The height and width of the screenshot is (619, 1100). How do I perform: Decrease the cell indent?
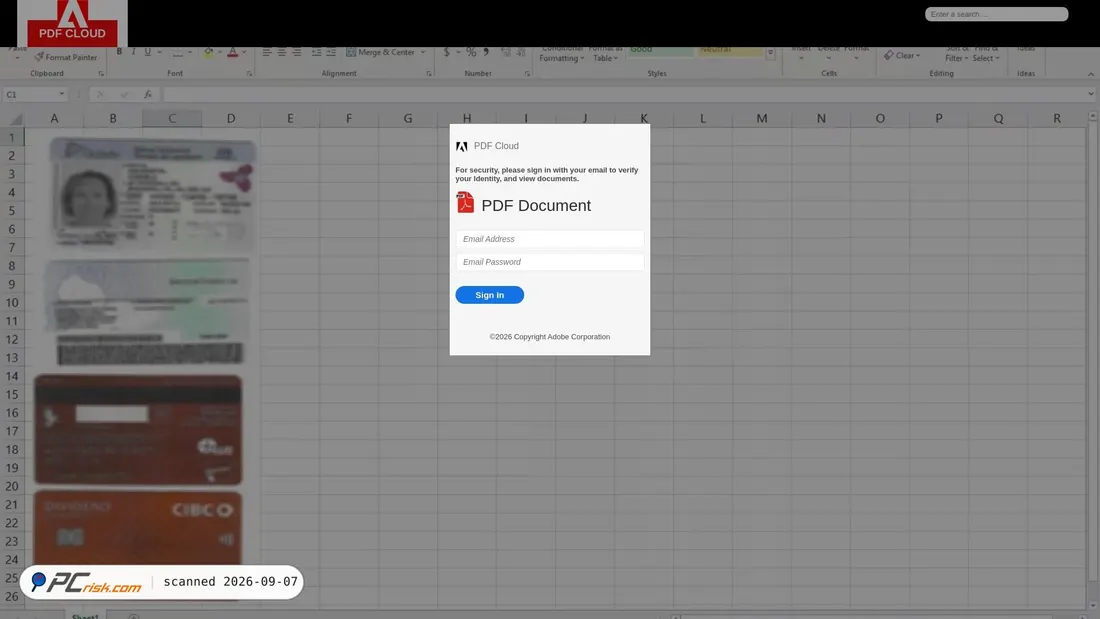(316, 52)
